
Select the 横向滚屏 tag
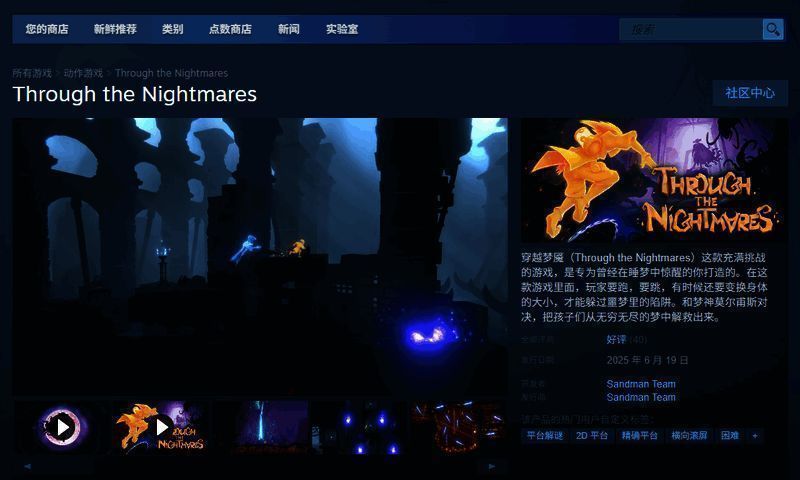[x=689, y=436]
